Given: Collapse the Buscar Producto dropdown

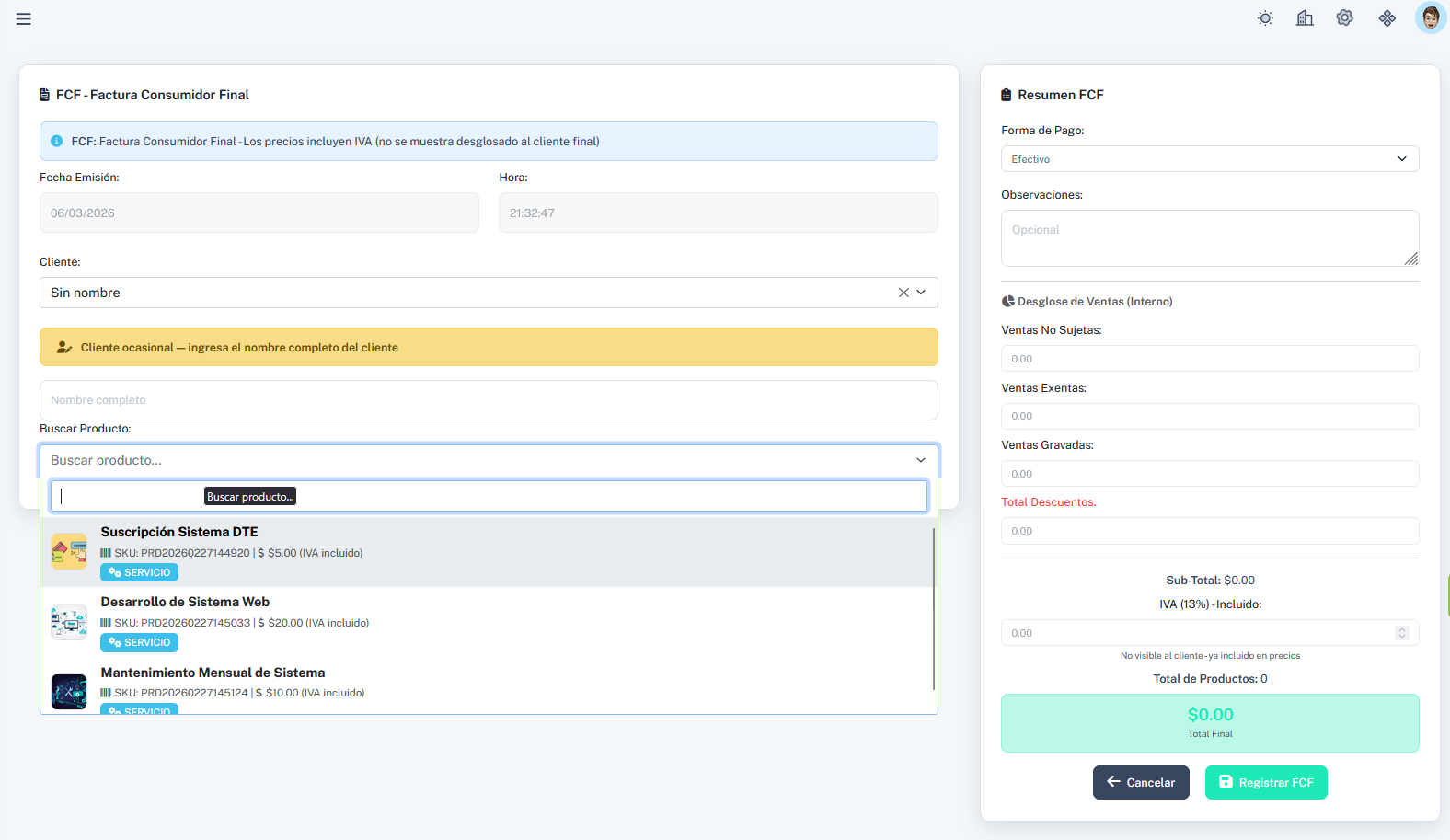Looking at the screenshot, I should pyautogui.click(x=920, y=460).
